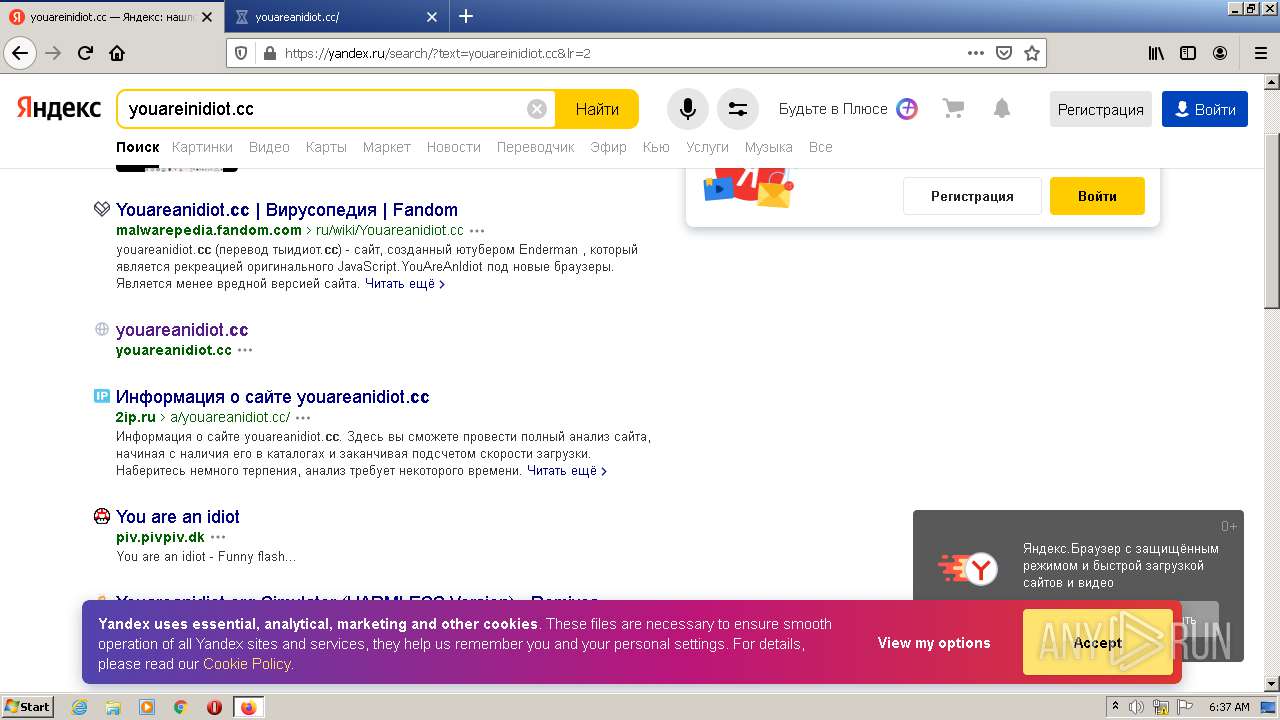
Task: Open options dots next to piv.pivpiv.dk
Action: pyautogui.click(x=218, y=538)
